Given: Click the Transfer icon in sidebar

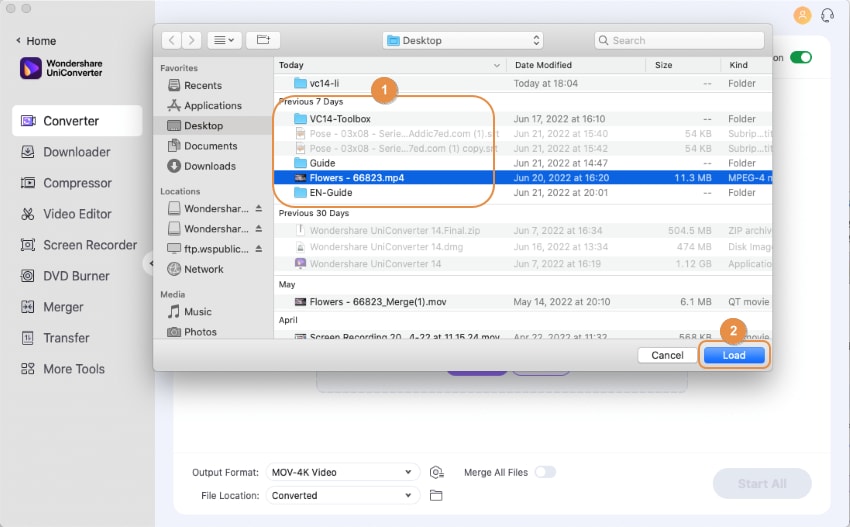Looking at the screenshot, I should [x=28, y=338].
